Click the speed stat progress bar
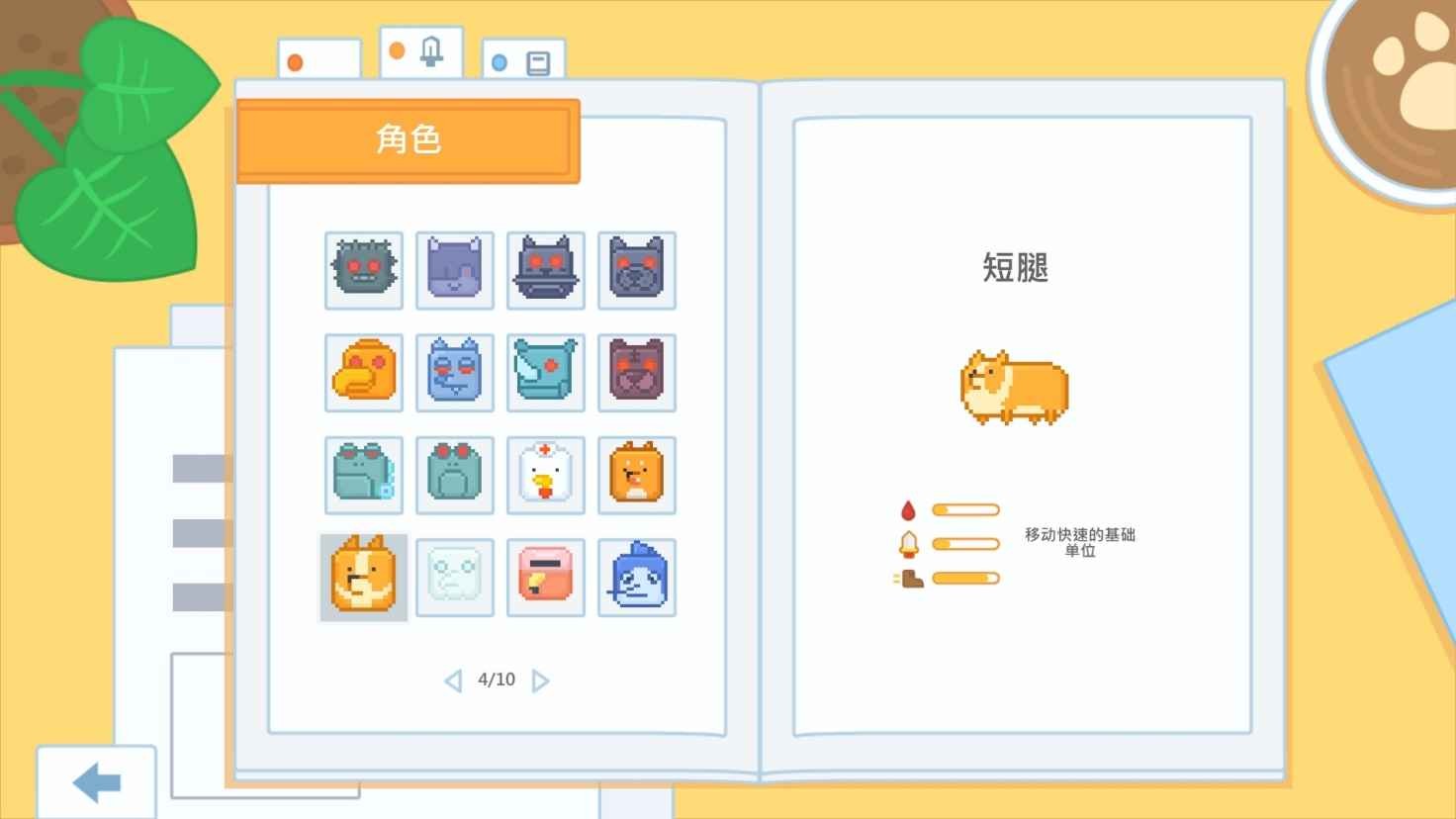This screenshot has height=819, width=1456. [x=966, y=578]
